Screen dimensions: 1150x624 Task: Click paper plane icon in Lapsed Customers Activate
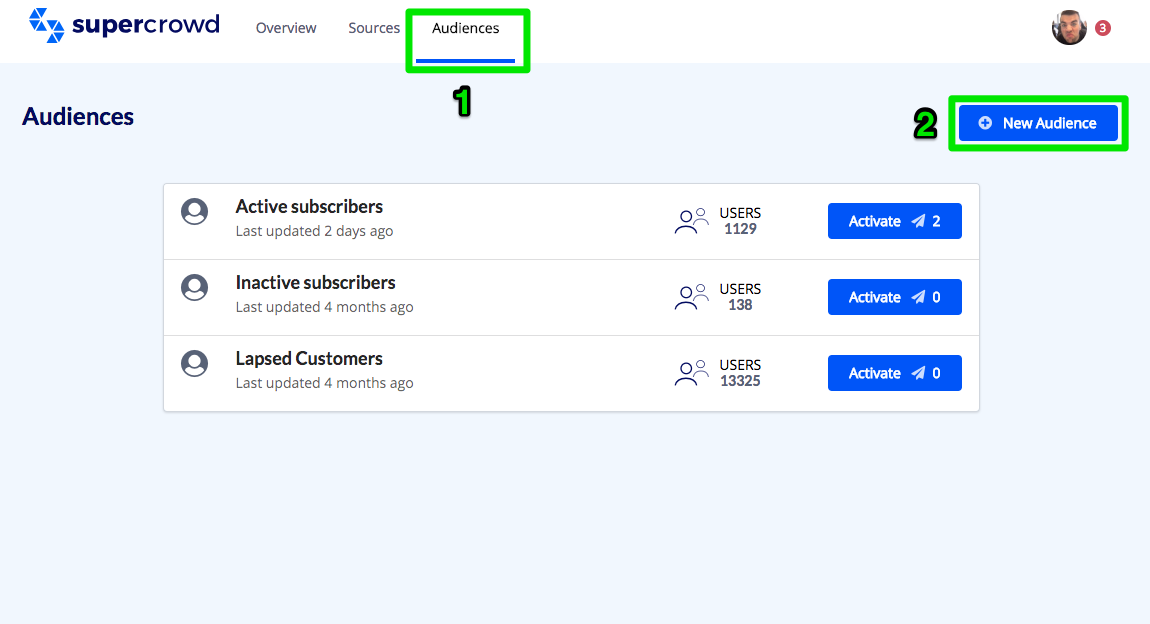pyautogui.click(x=918, y=373)
